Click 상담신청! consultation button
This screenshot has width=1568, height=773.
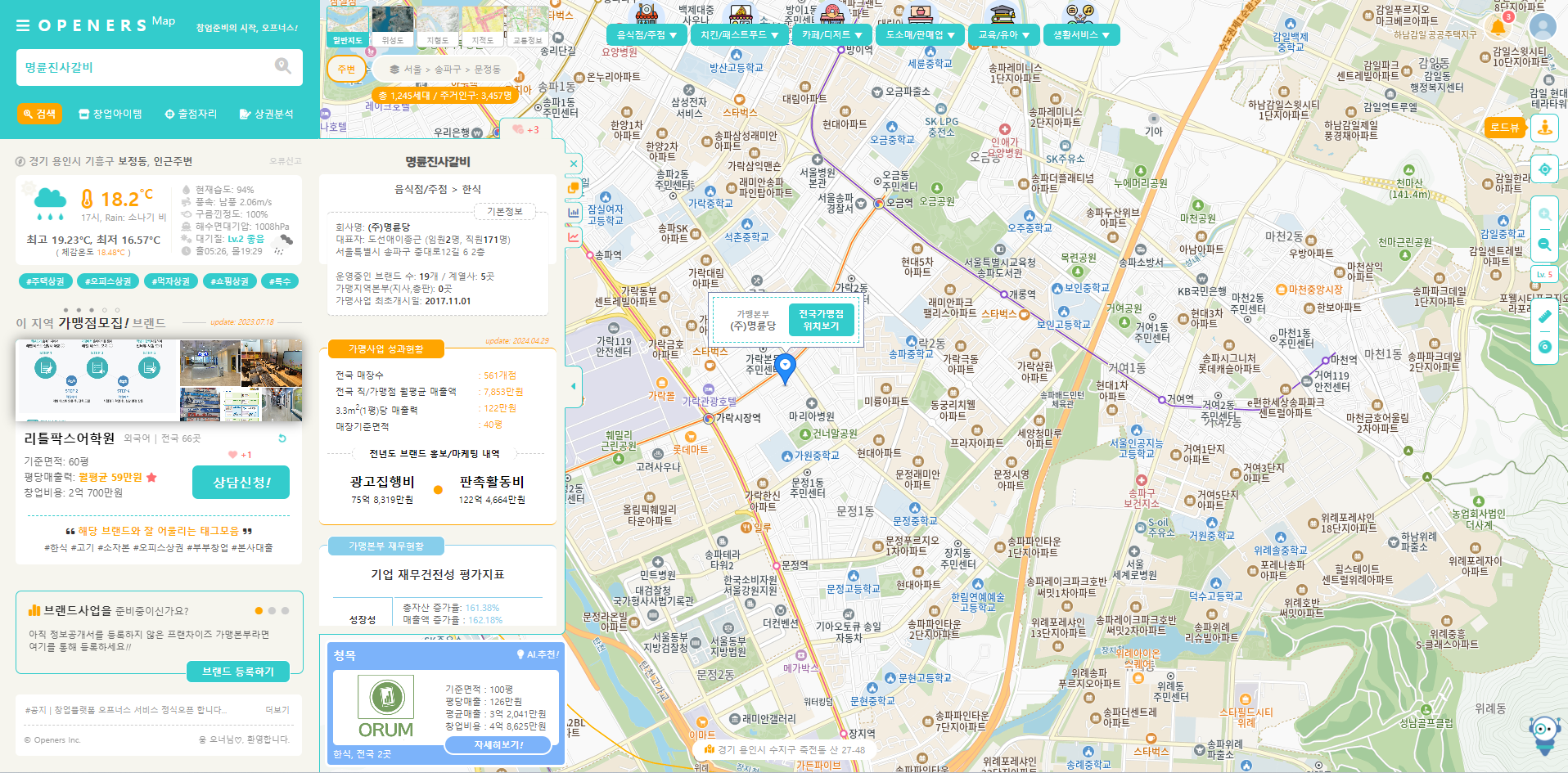click(x=241, y=483)
